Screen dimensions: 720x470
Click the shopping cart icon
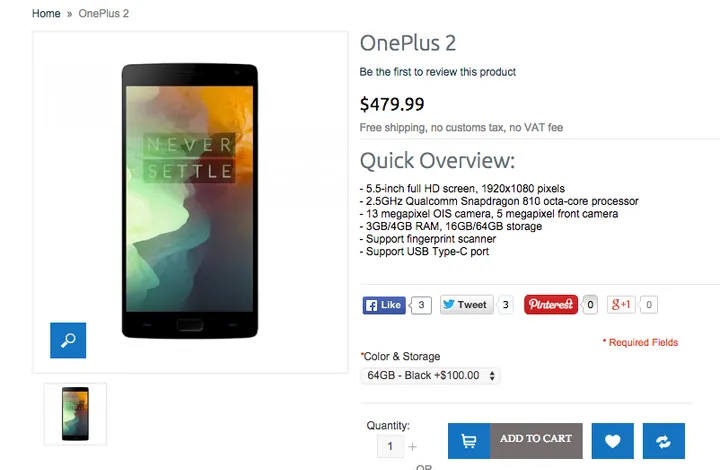tap(469, 441)
